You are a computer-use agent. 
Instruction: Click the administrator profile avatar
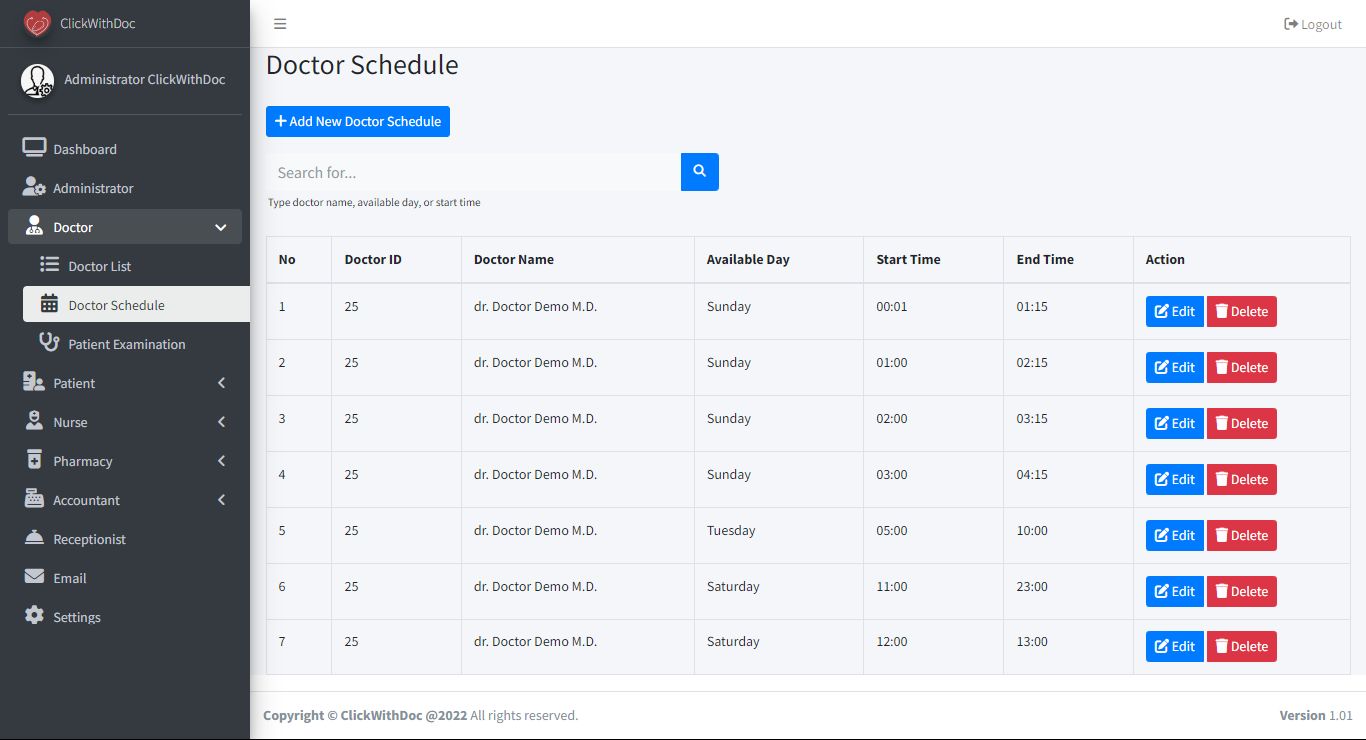click(38, 80)
